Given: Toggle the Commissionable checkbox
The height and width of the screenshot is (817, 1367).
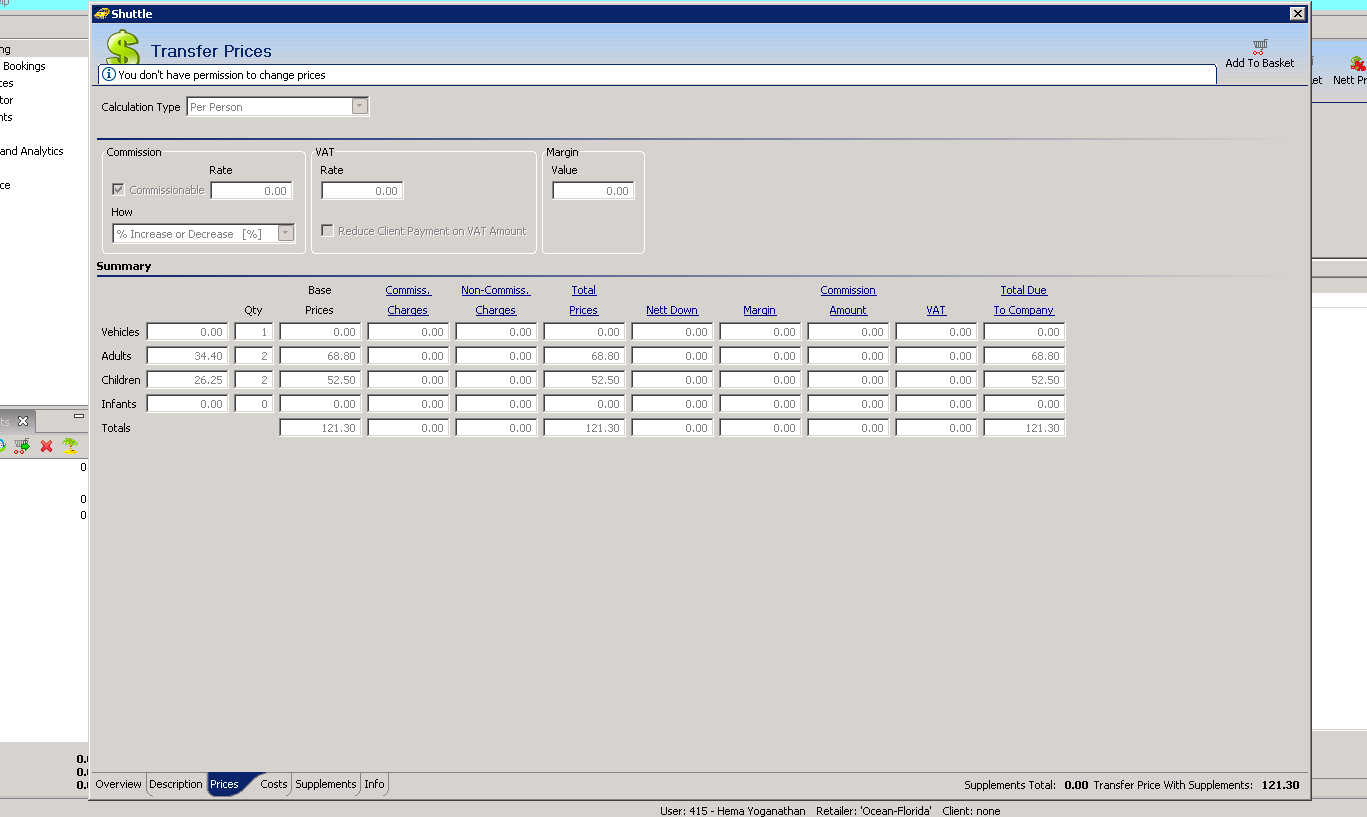Looking at the screenshot, I should click(x=118, y=190).
